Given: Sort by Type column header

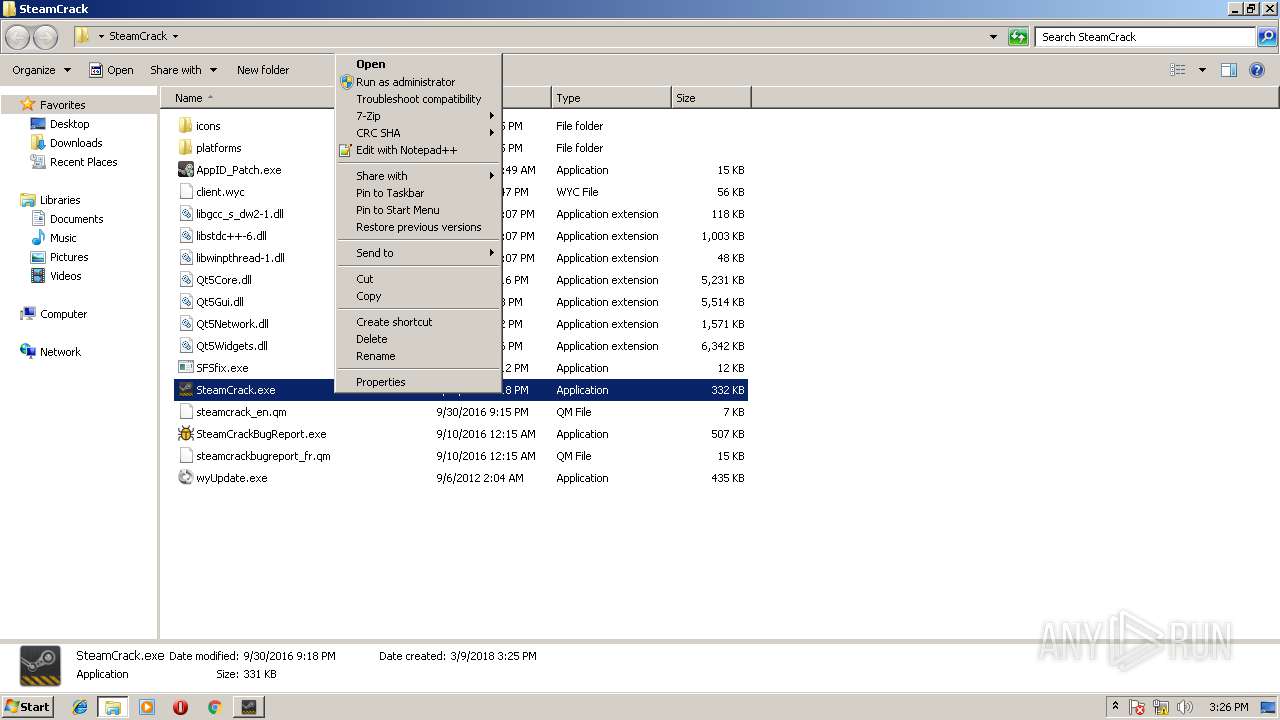Looking at the screenshot, I should (x=611, y=98).
